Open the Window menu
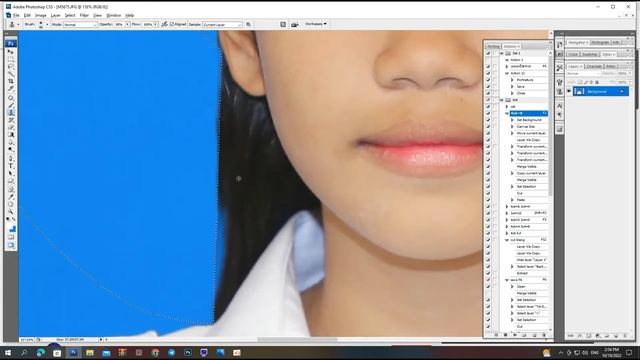This screenshot has height=360, width=640. point(113,15)
